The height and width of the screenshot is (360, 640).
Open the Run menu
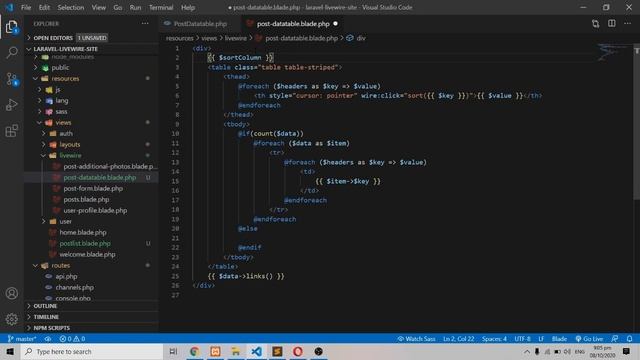pyautogui.click(x=136, y=7)
